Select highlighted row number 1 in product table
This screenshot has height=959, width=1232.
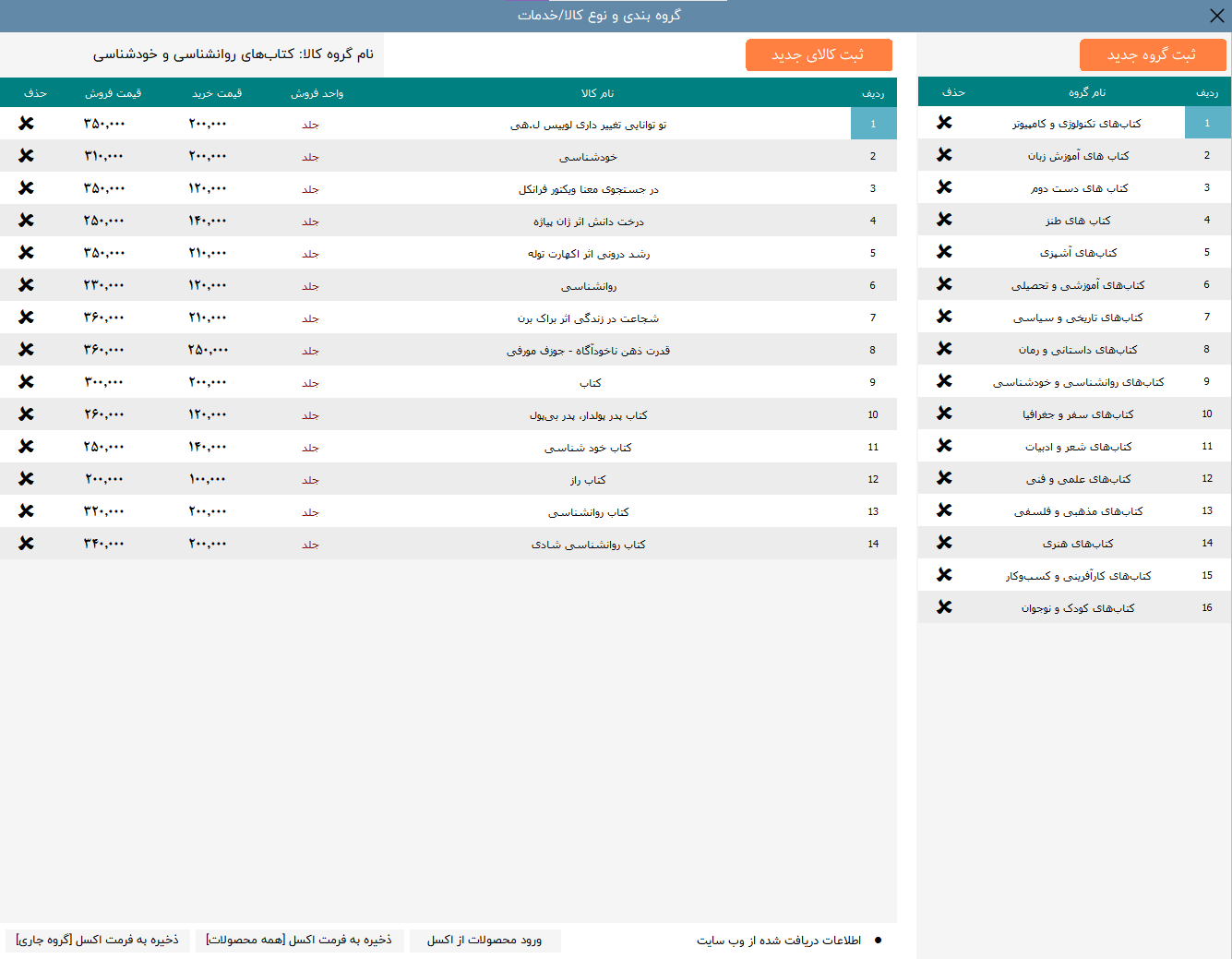coord(873,124)
